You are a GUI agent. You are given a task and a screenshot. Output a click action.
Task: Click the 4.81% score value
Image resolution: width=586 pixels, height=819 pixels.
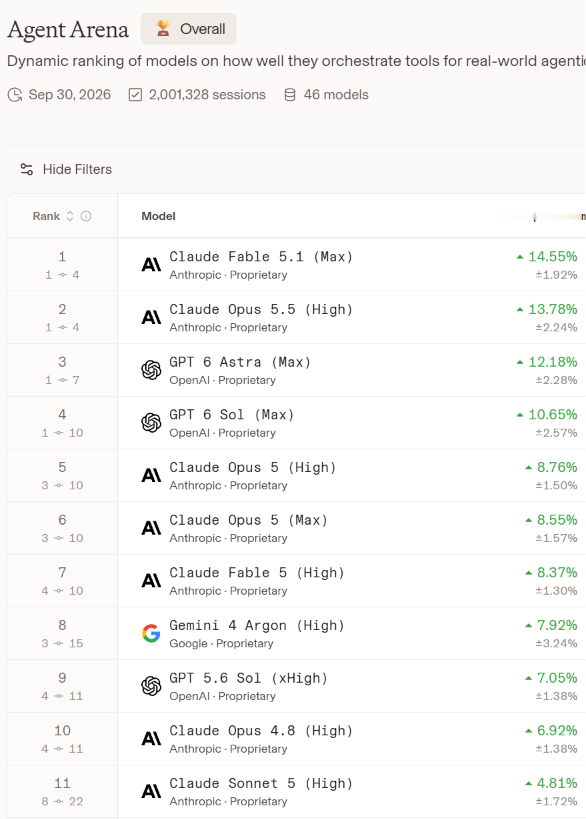557,784
